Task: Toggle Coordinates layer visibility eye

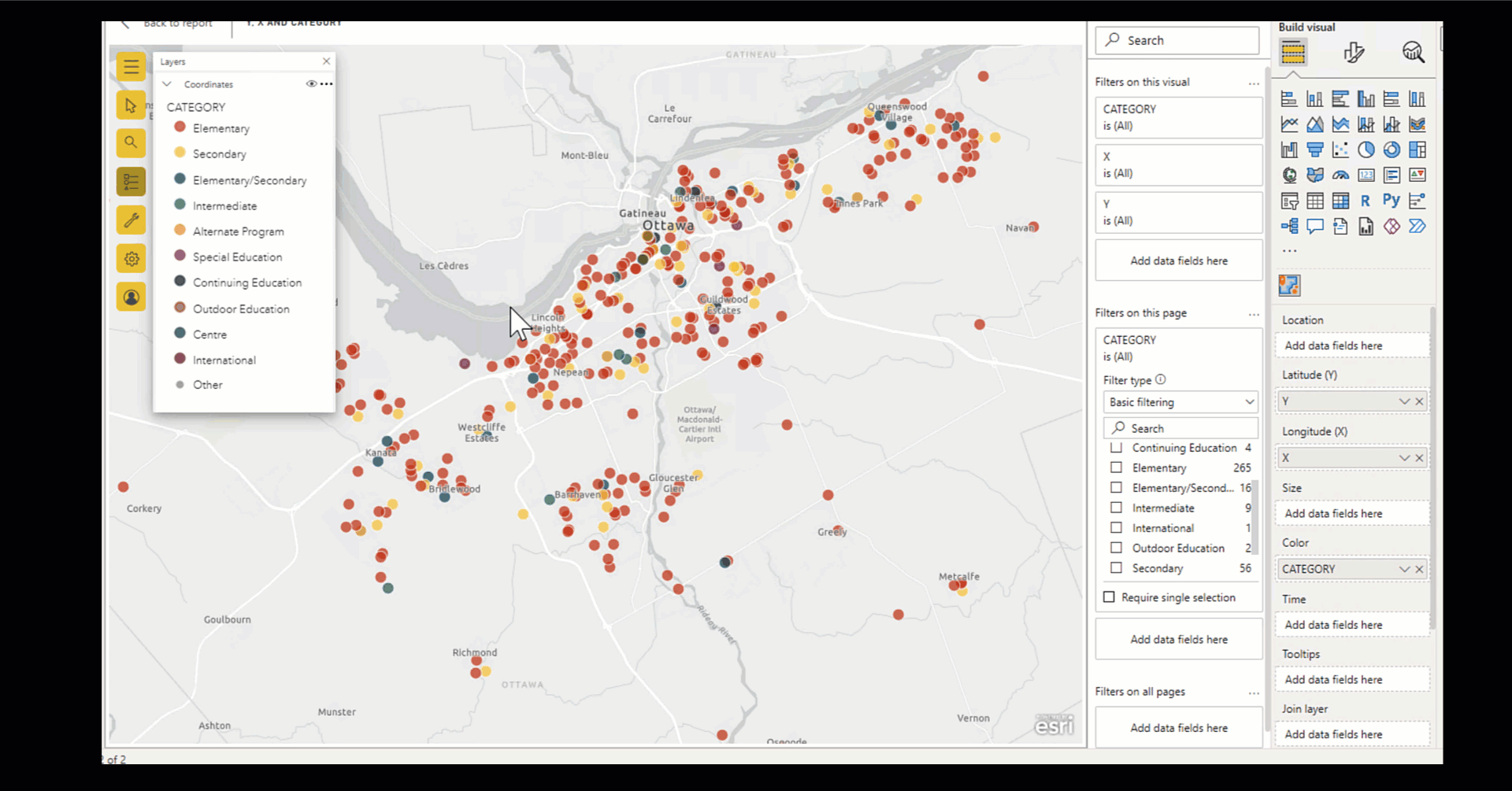Action: pyautogui.click(x=311, y=83)
